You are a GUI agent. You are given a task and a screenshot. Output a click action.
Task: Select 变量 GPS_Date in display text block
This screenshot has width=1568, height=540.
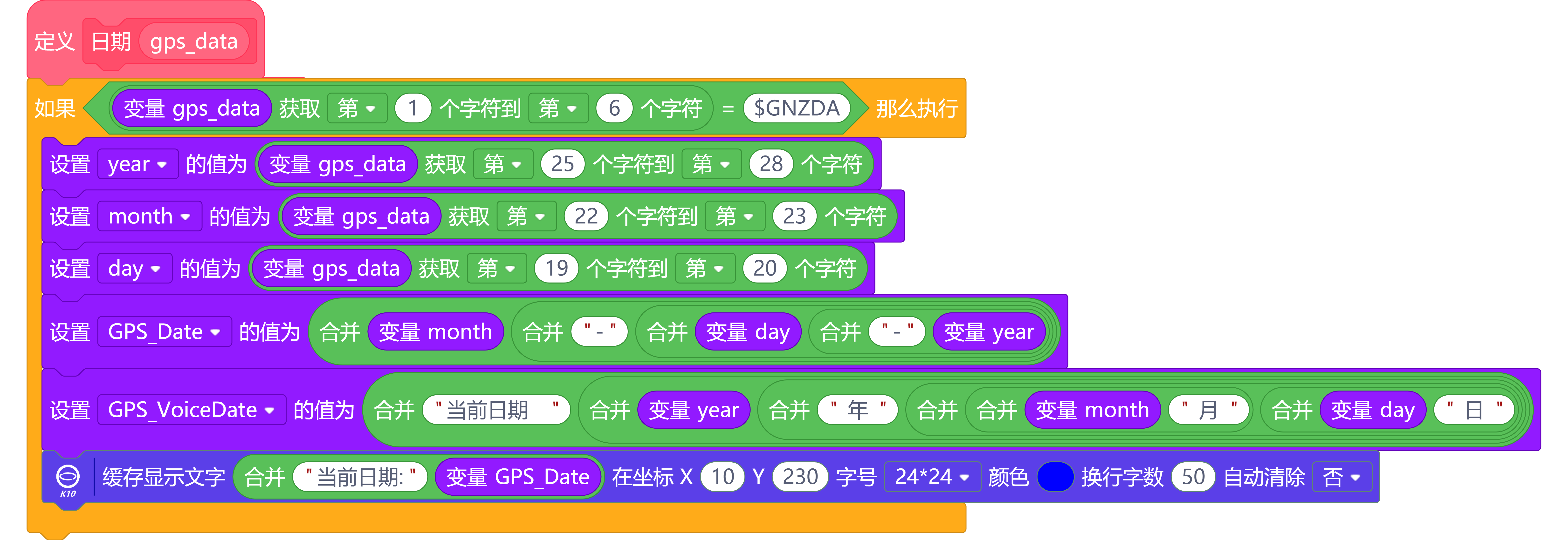tap(517, 477)
